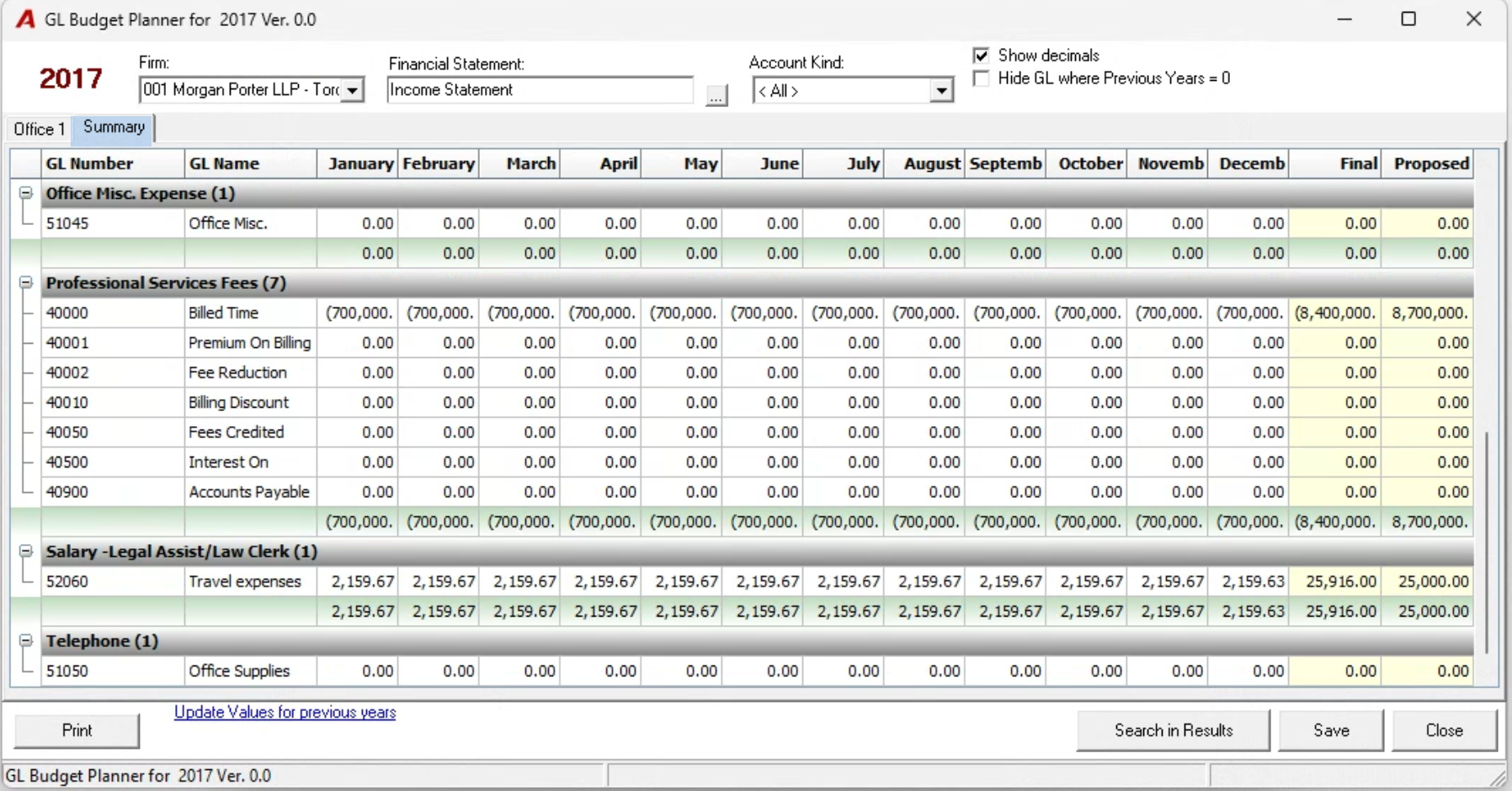Open the Firm dropdown list
Viewport: 1512px width, 791px height.
(x=354, y=90)
